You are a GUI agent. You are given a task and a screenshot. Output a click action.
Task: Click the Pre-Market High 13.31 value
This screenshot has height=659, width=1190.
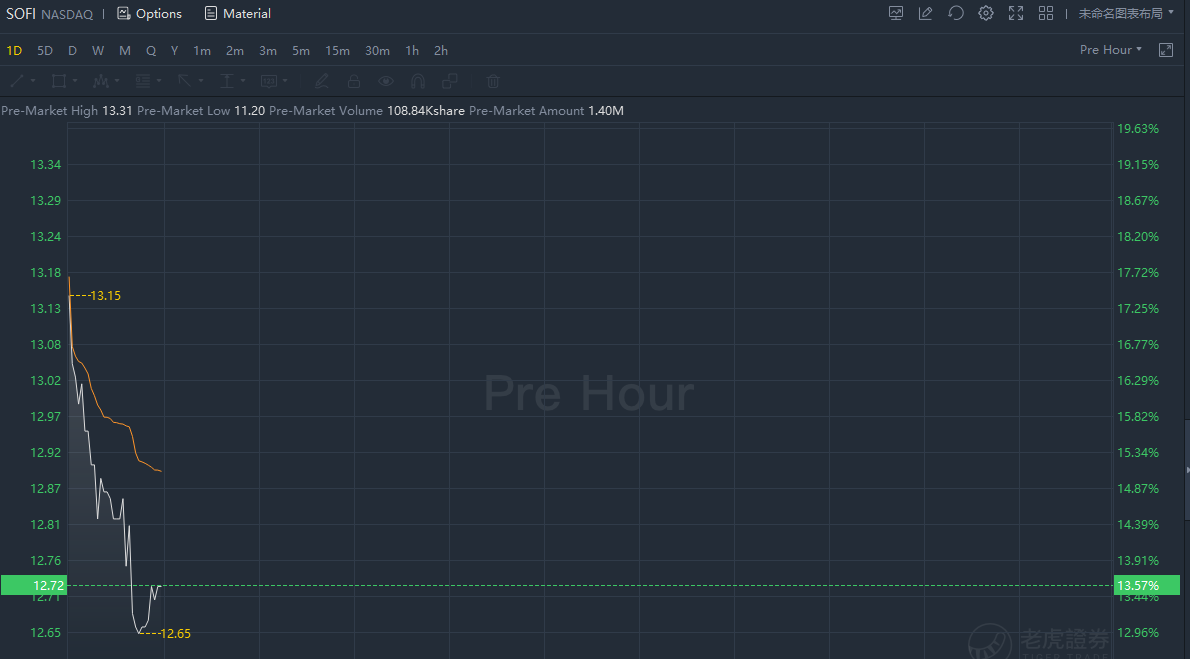(x=117, y=111)
